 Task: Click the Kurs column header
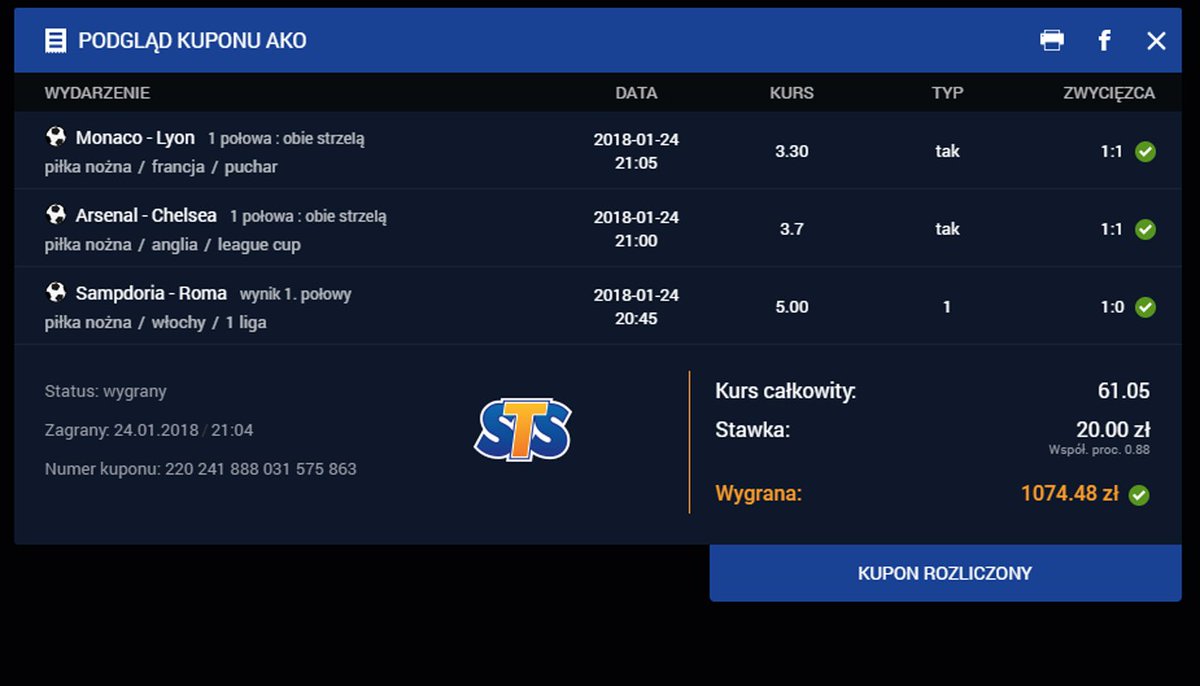point(792,93)
